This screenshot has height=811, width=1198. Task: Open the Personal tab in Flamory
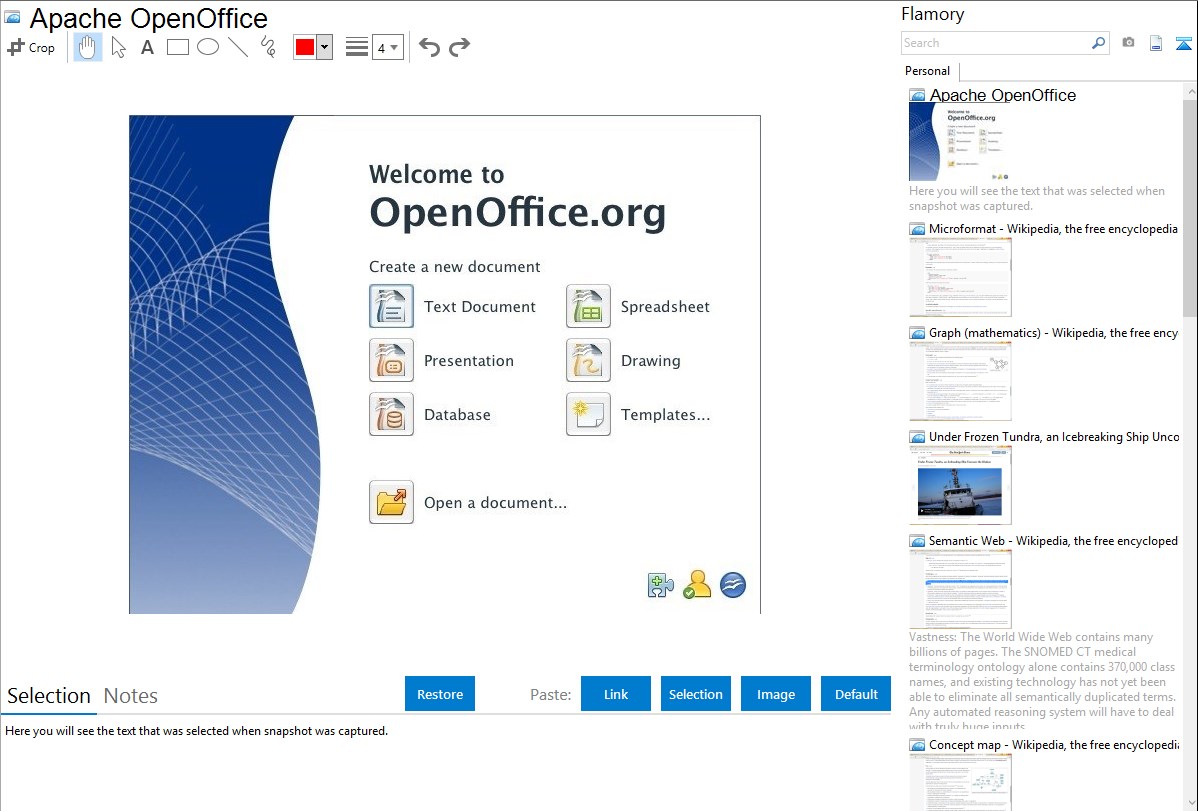coord(928,71)
